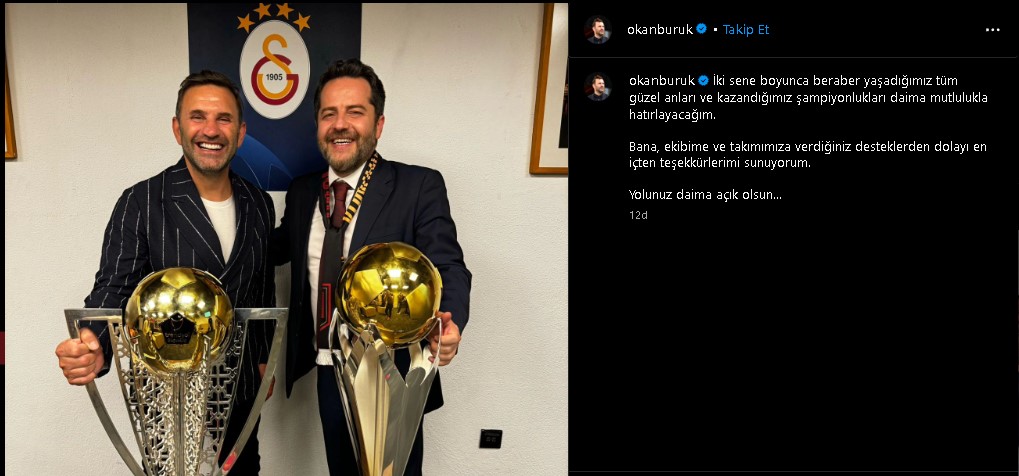Click the black wall socket in the photo

491,439
